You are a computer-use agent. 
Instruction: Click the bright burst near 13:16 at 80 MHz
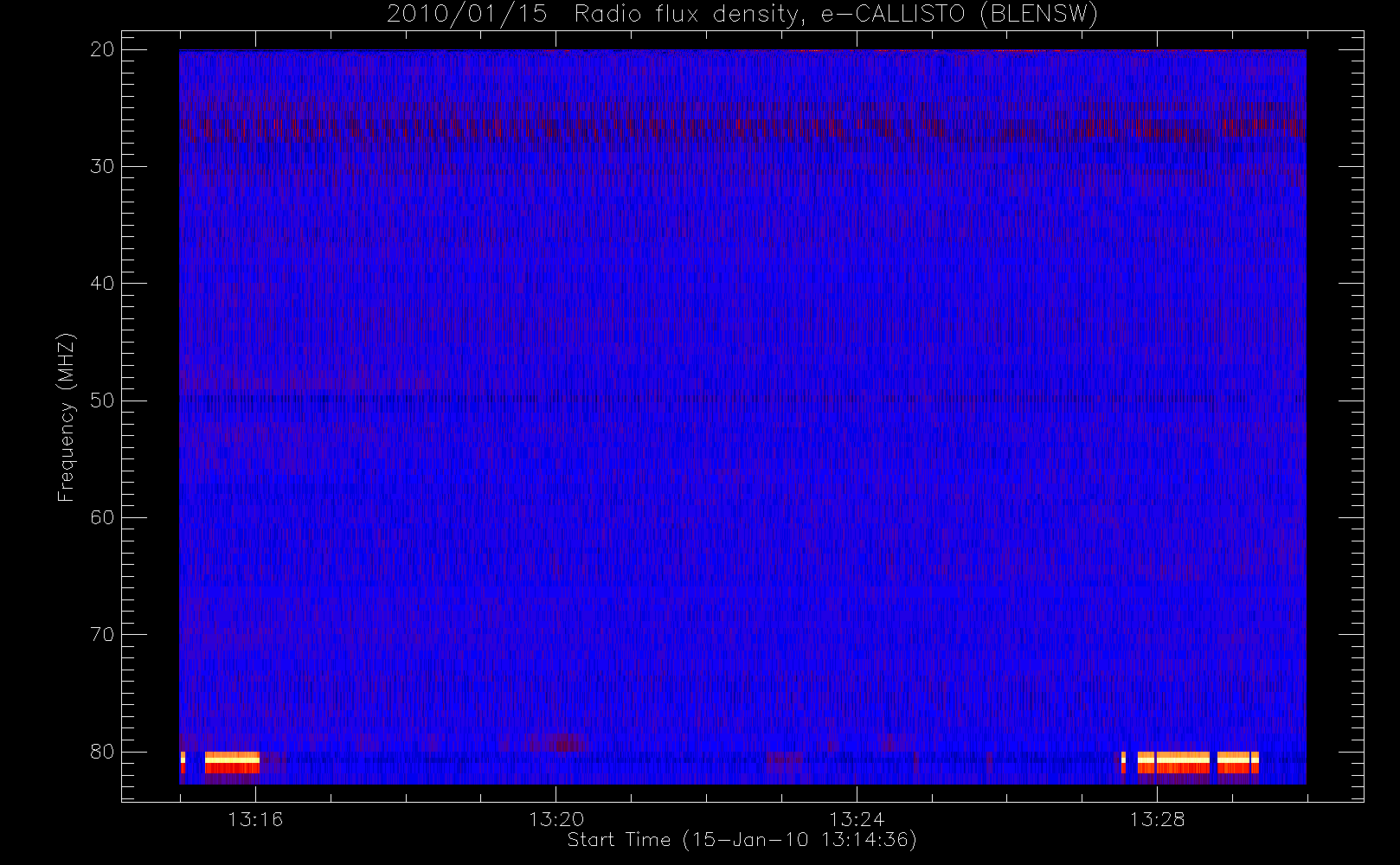click(232, 762)
